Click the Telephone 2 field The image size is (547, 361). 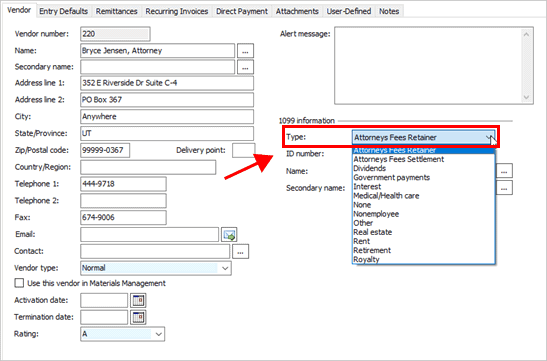coord(123,201)
